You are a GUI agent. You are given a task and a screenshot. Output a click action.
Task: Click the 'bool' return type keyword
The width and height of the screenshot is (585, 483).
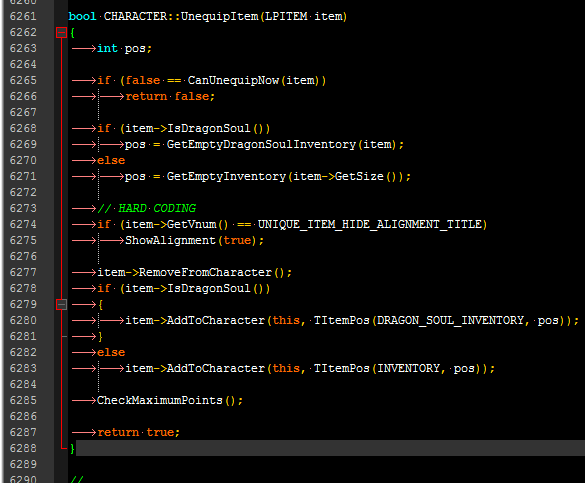[x=82, y=16]
